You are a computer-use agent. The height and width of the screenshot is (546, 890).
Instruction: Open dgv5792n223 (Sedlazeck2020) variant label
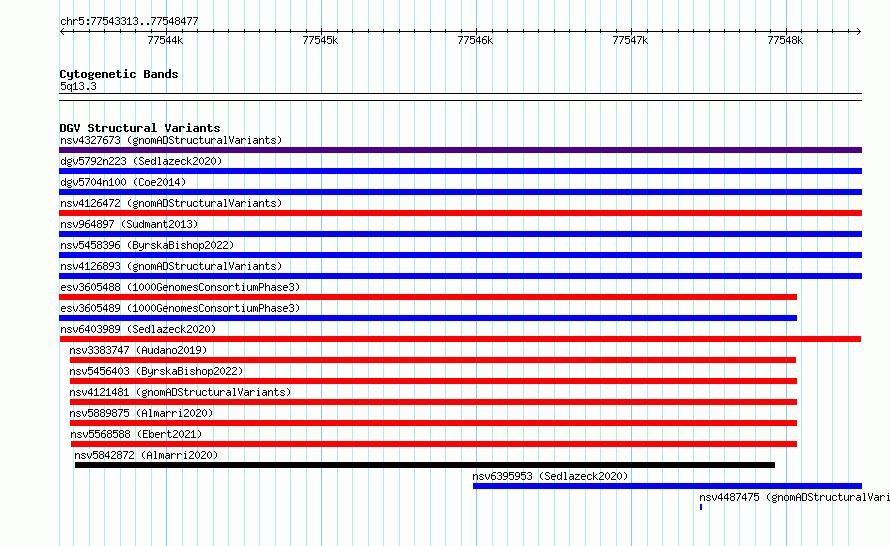point(141,161)
